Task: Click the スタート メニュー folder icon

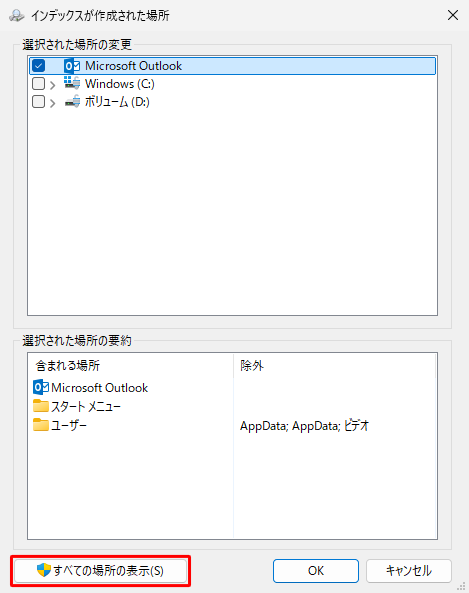Action: pos(41,406)
